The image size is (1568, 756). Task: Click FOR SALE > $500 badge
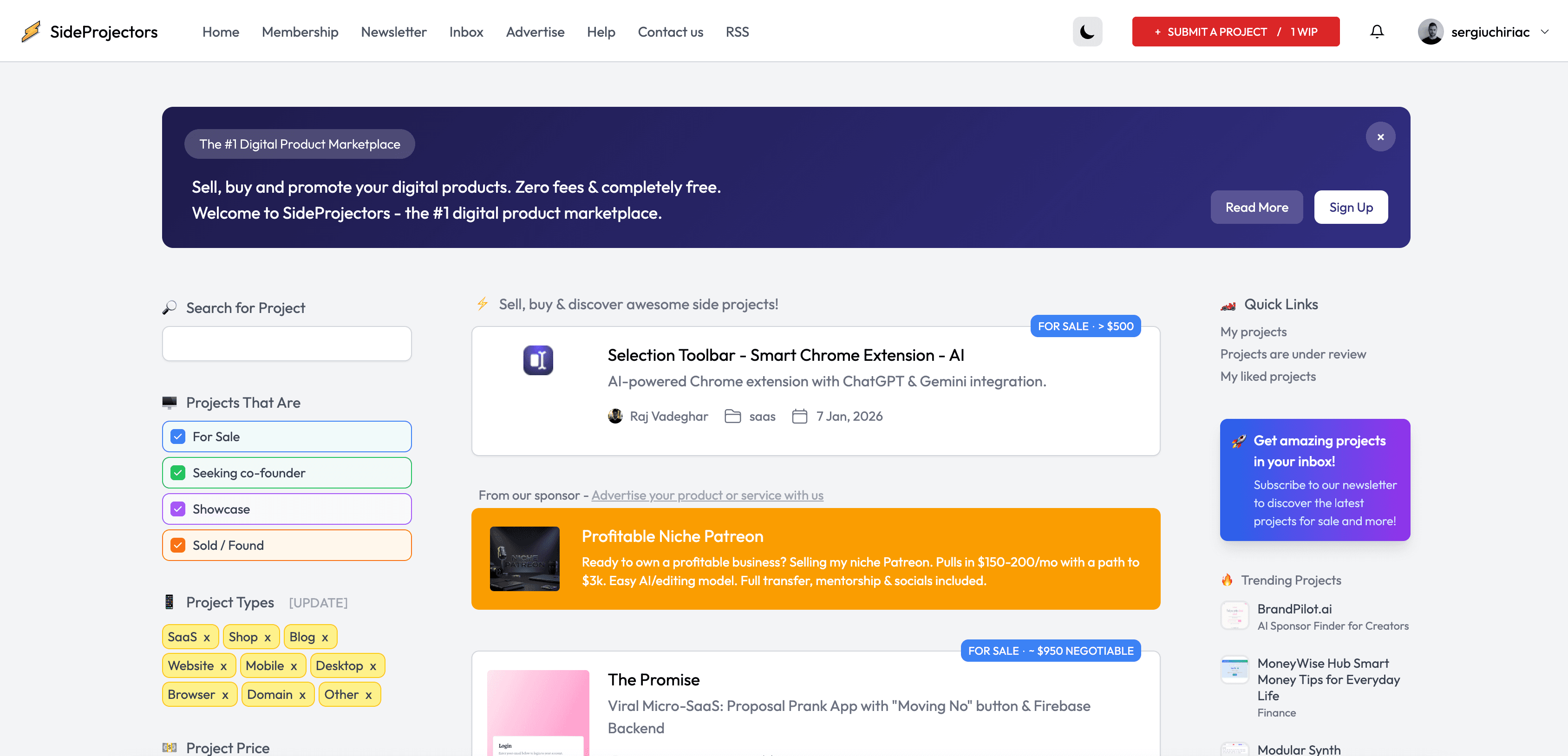coord(1085,326)
